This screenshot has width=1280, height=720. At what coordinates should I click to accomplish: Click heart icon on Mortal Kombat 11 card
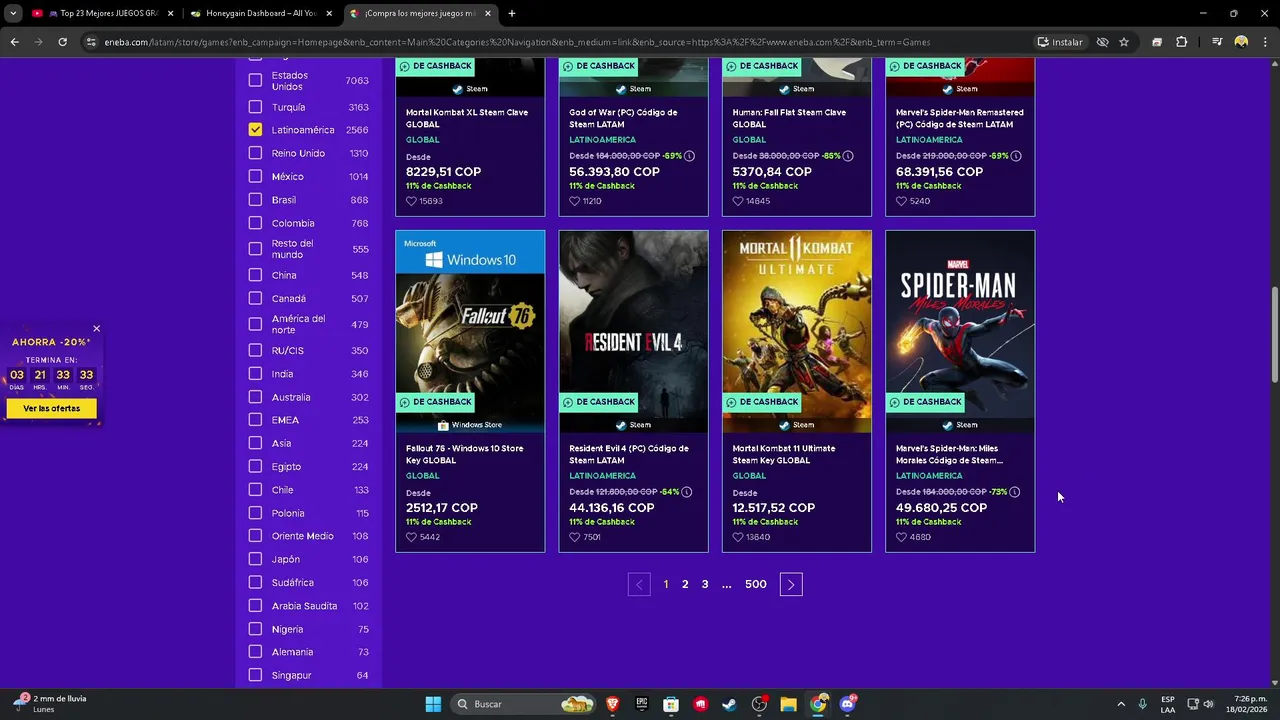[738, 537]
